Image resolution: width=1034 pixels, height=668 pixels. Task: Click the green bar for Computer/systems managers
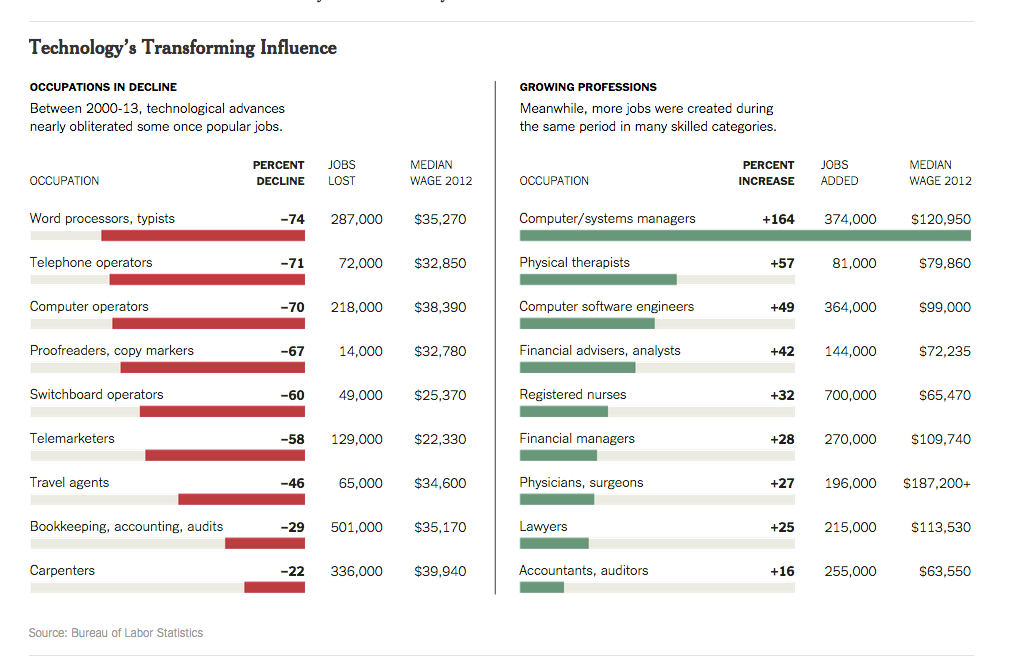click(x=745, y=236)
